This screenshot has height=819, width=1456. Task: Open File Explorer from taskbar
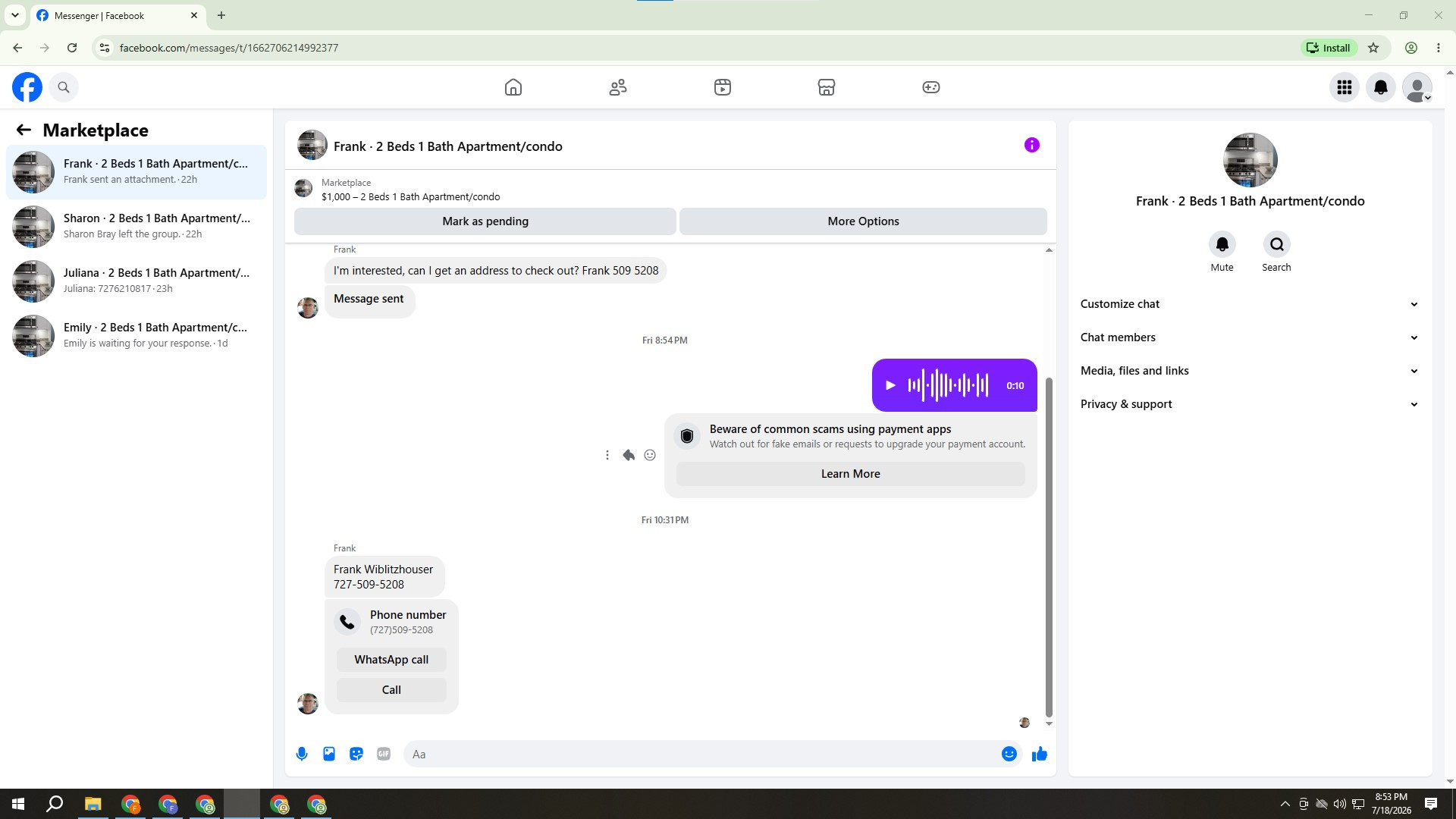point(93,805)
